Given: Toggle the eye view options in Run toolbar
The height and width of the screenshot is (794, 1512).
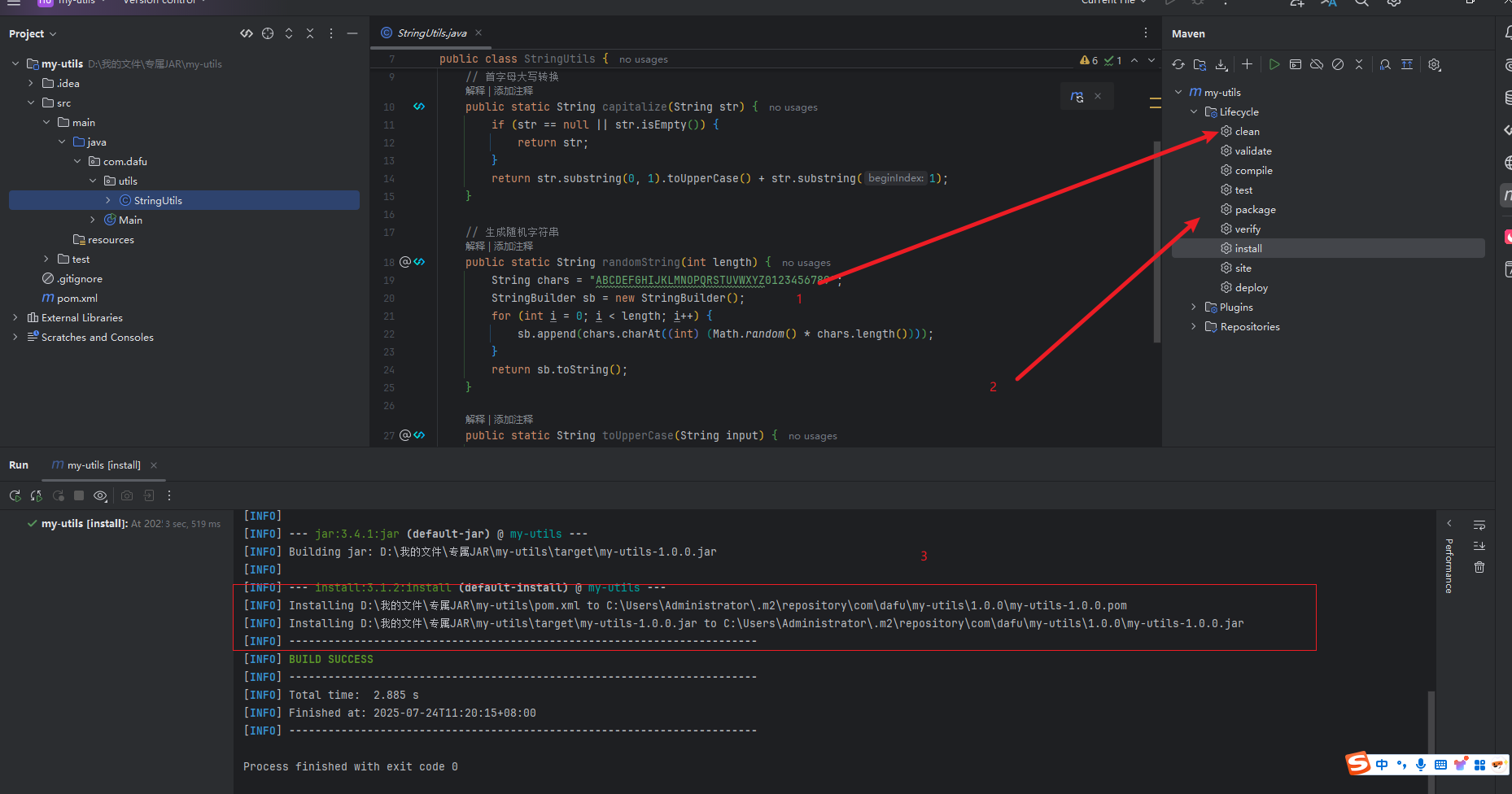Looking at the screenshot, I should tap(100, 495).
